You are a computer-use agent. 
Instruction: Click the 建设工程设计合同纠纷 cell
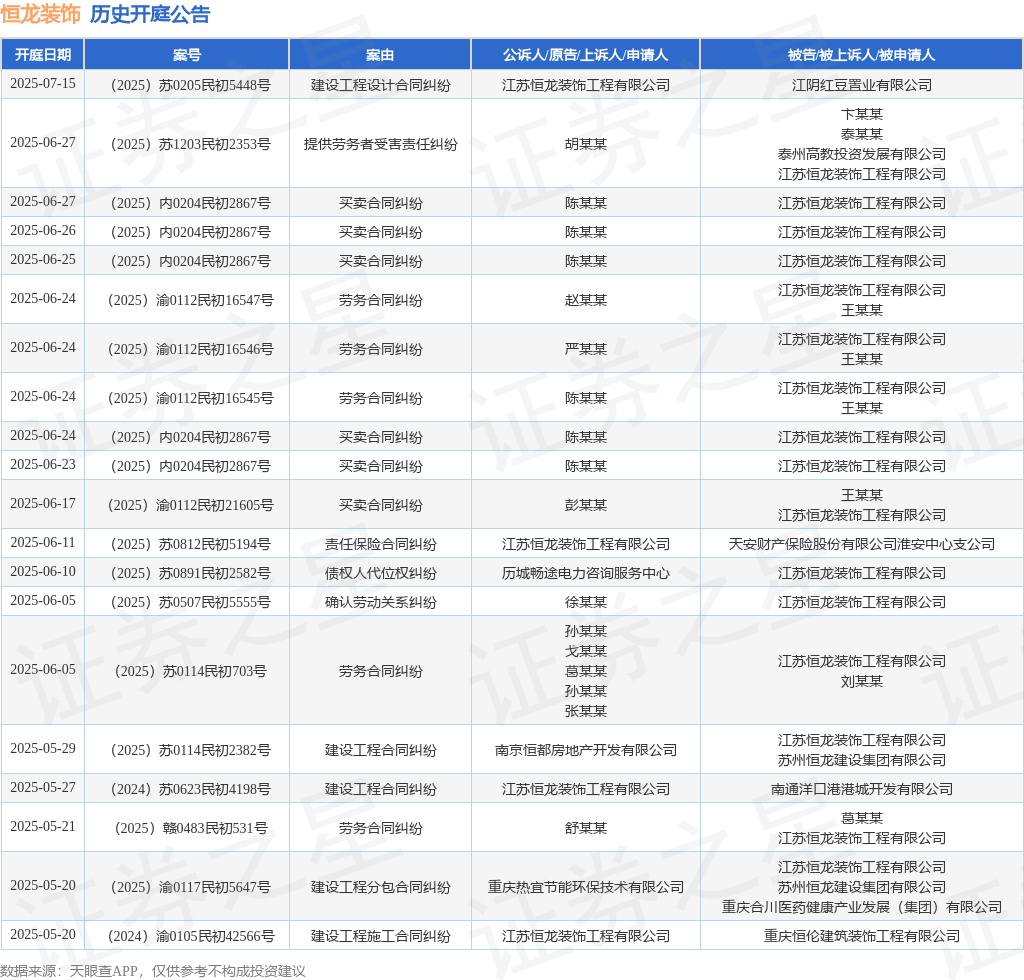[x=380, y=85]
